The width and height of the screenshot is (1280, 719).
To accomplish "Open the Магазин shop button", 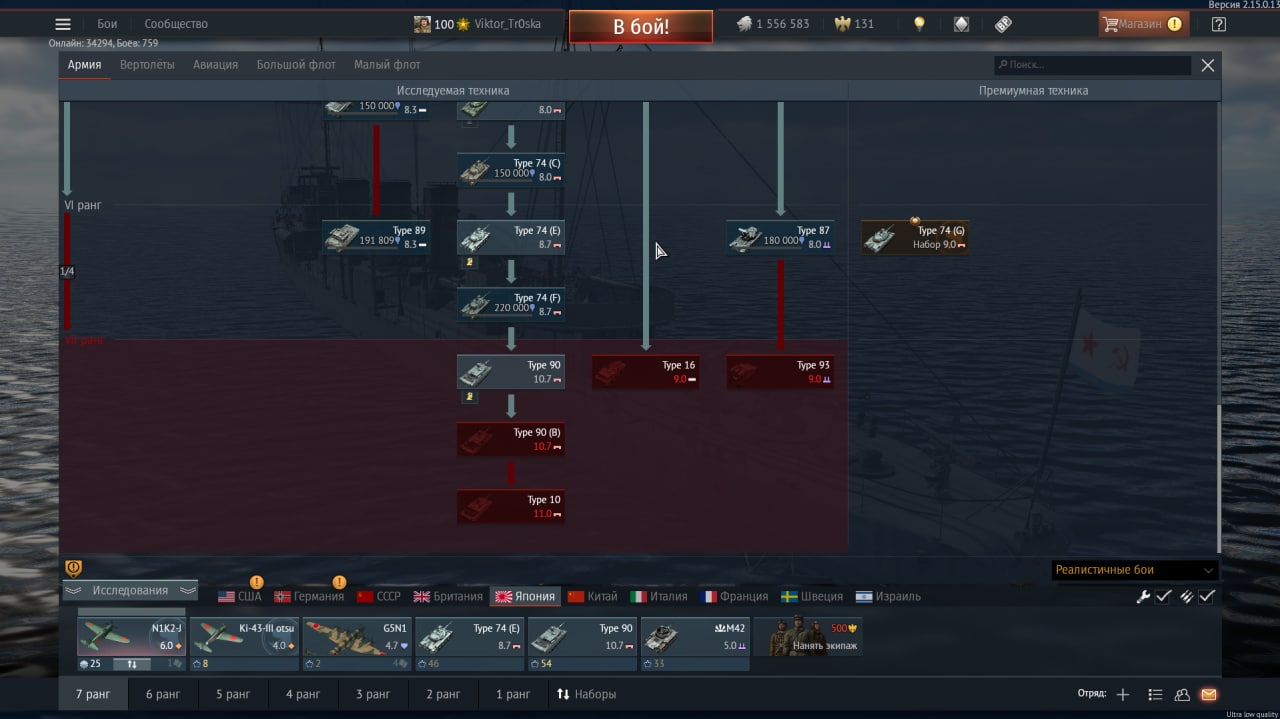I will (1144, 24).
